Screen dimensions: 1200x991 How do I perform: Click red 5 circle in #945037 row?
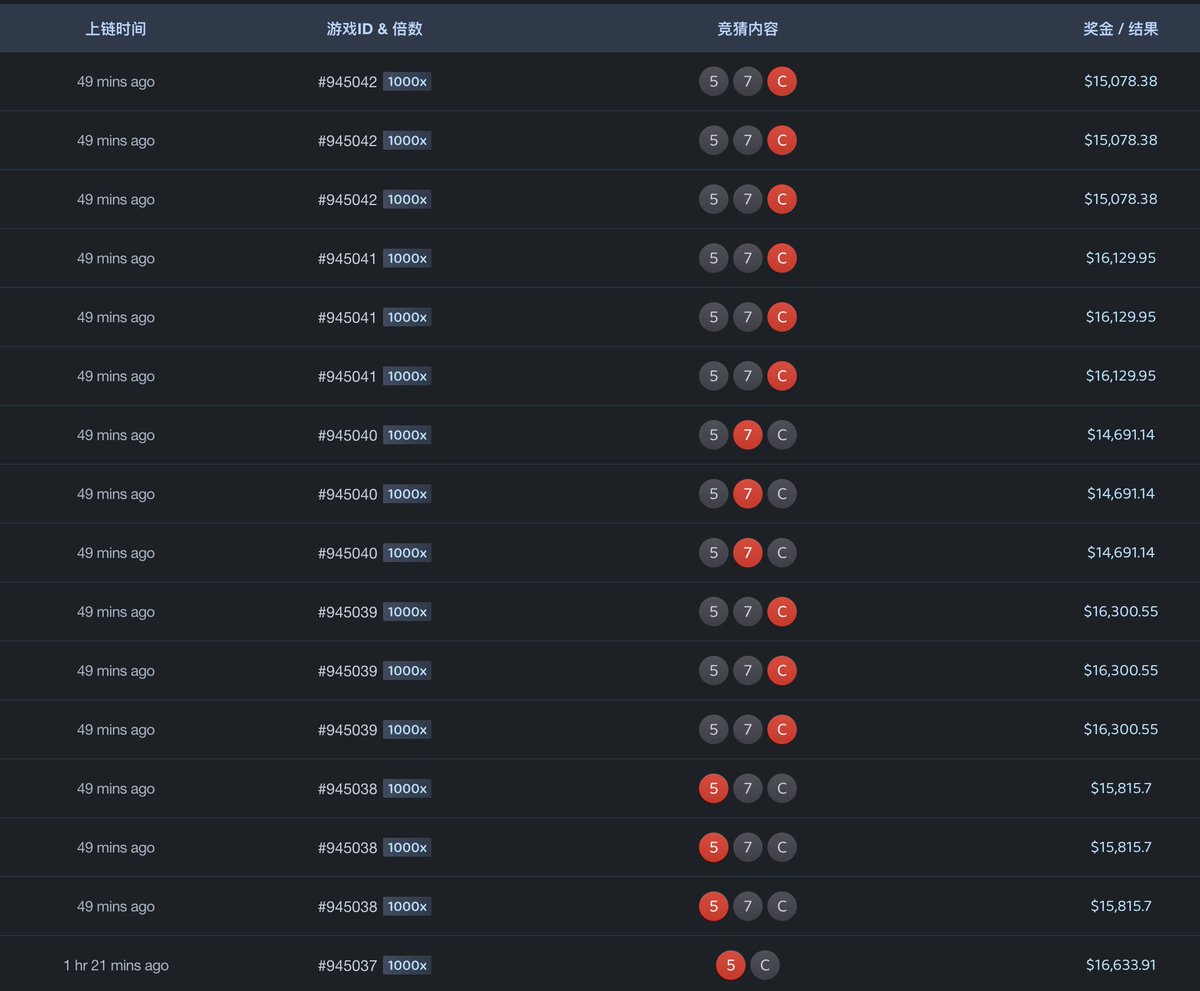click(x=731, y=965)
